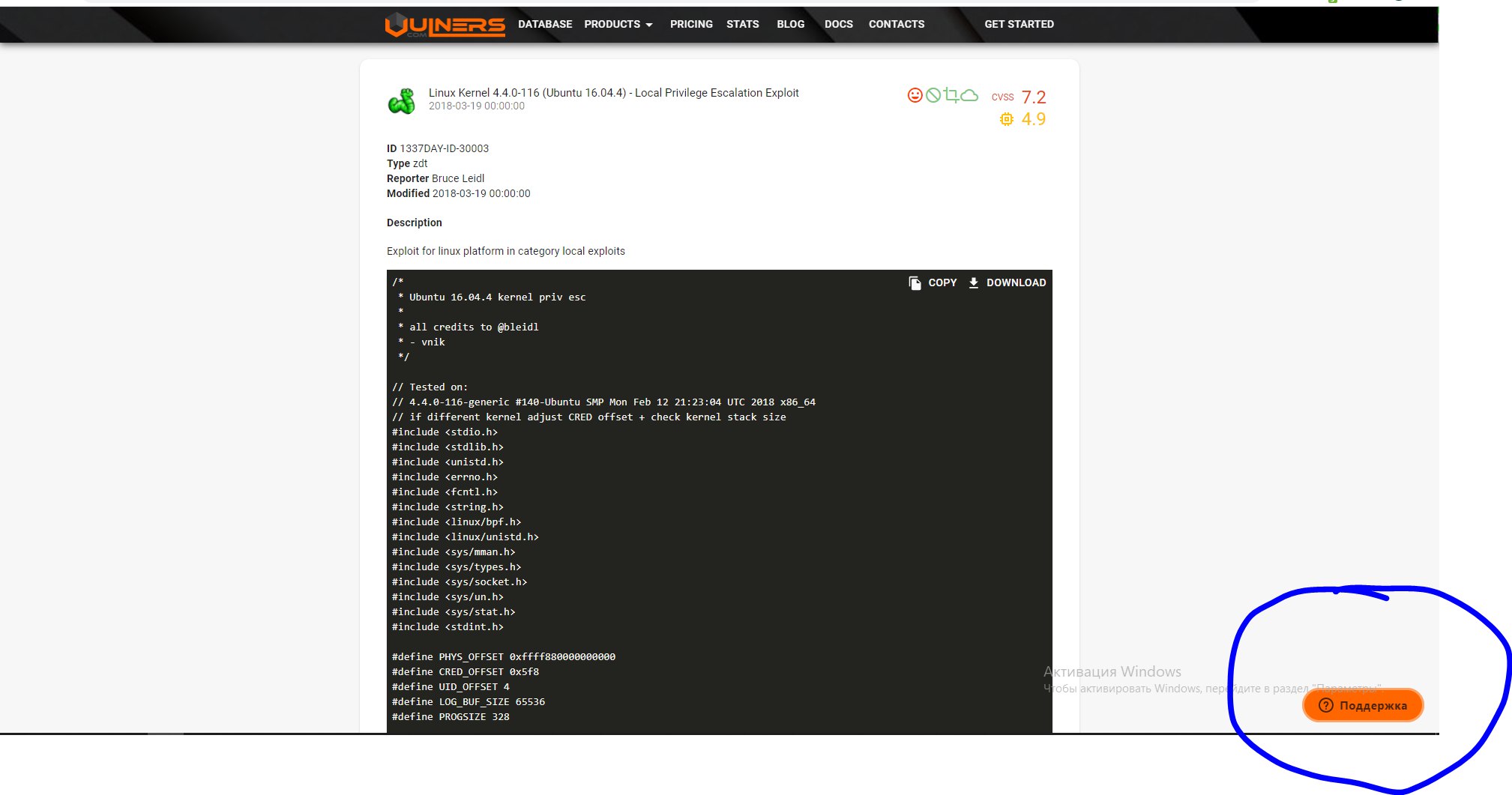Open the STATS navigation item
The height and width of the screenshot is (795, 1512).
click(x=743, y=24)
